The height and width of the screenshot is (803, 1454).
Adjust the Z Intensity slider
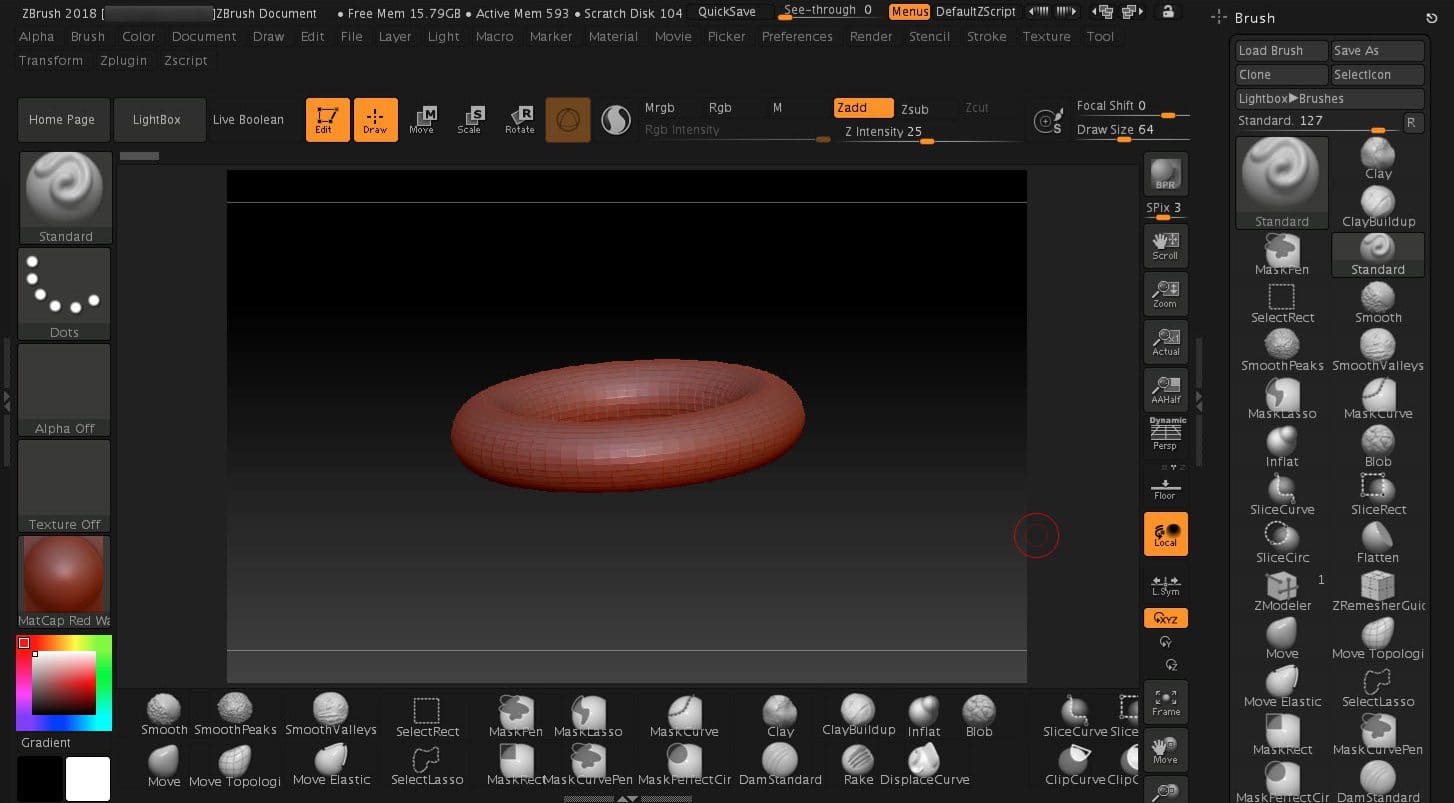930,132
